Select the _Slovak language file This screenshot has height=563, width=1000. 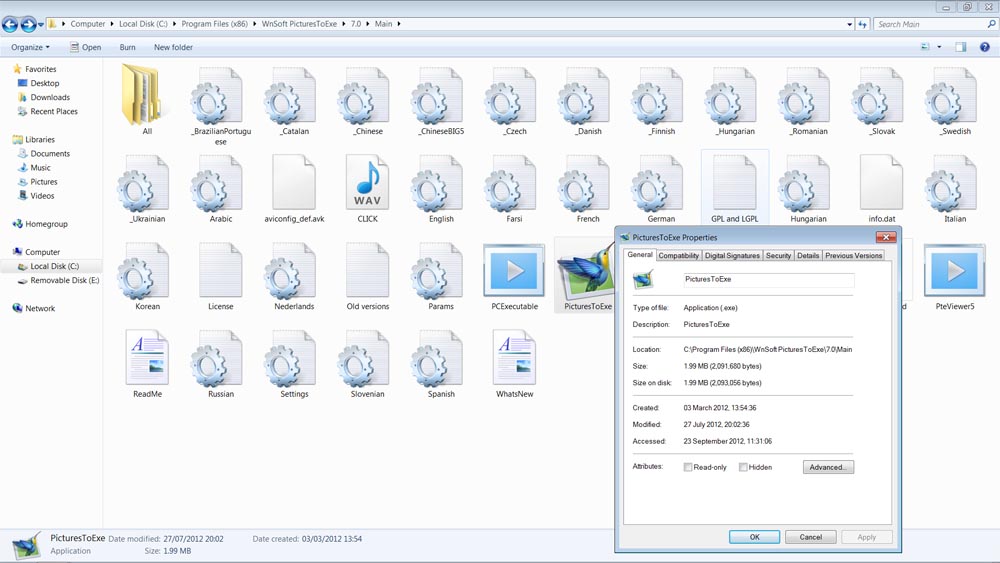878,96
